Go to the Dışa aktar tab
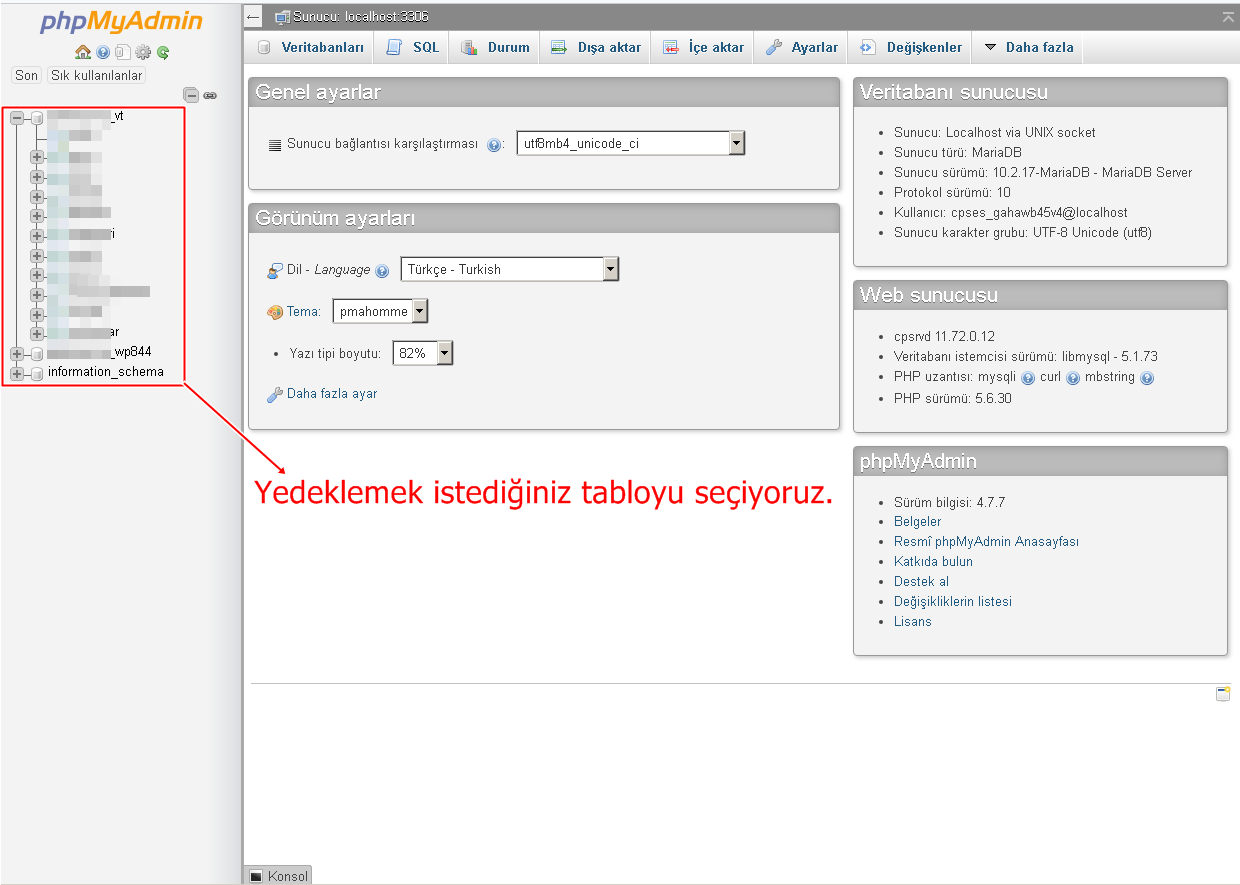Viewport: 1240px width, 885px height. click(595, 47)
